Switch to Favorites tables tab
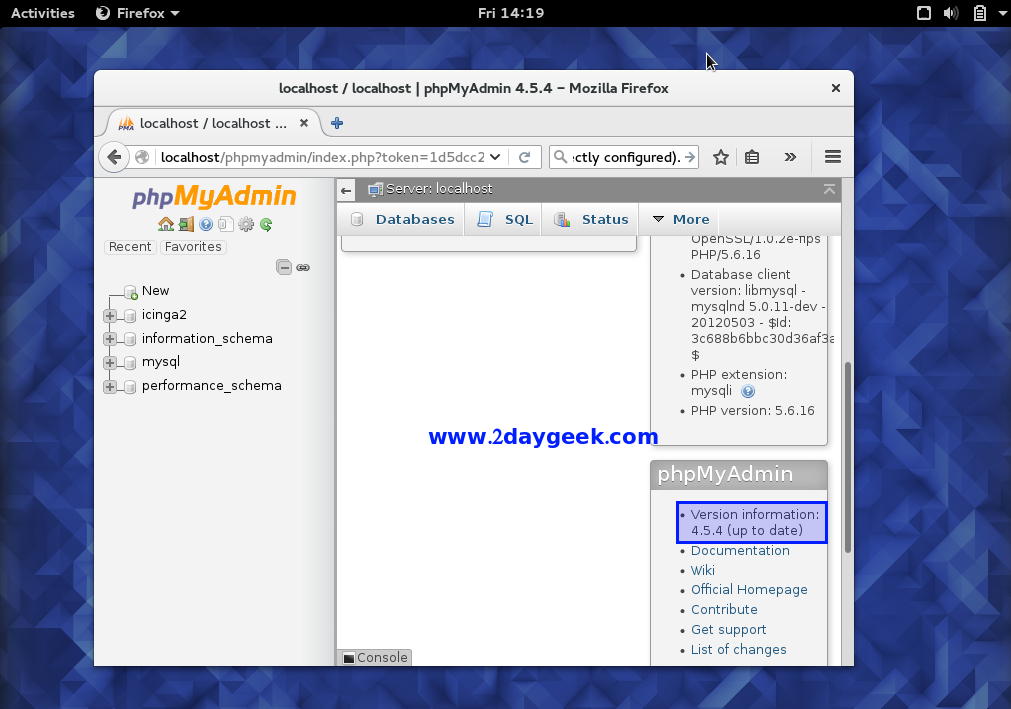The height and width of the screenshot is (709, 1011). click(x=193, y=247)
